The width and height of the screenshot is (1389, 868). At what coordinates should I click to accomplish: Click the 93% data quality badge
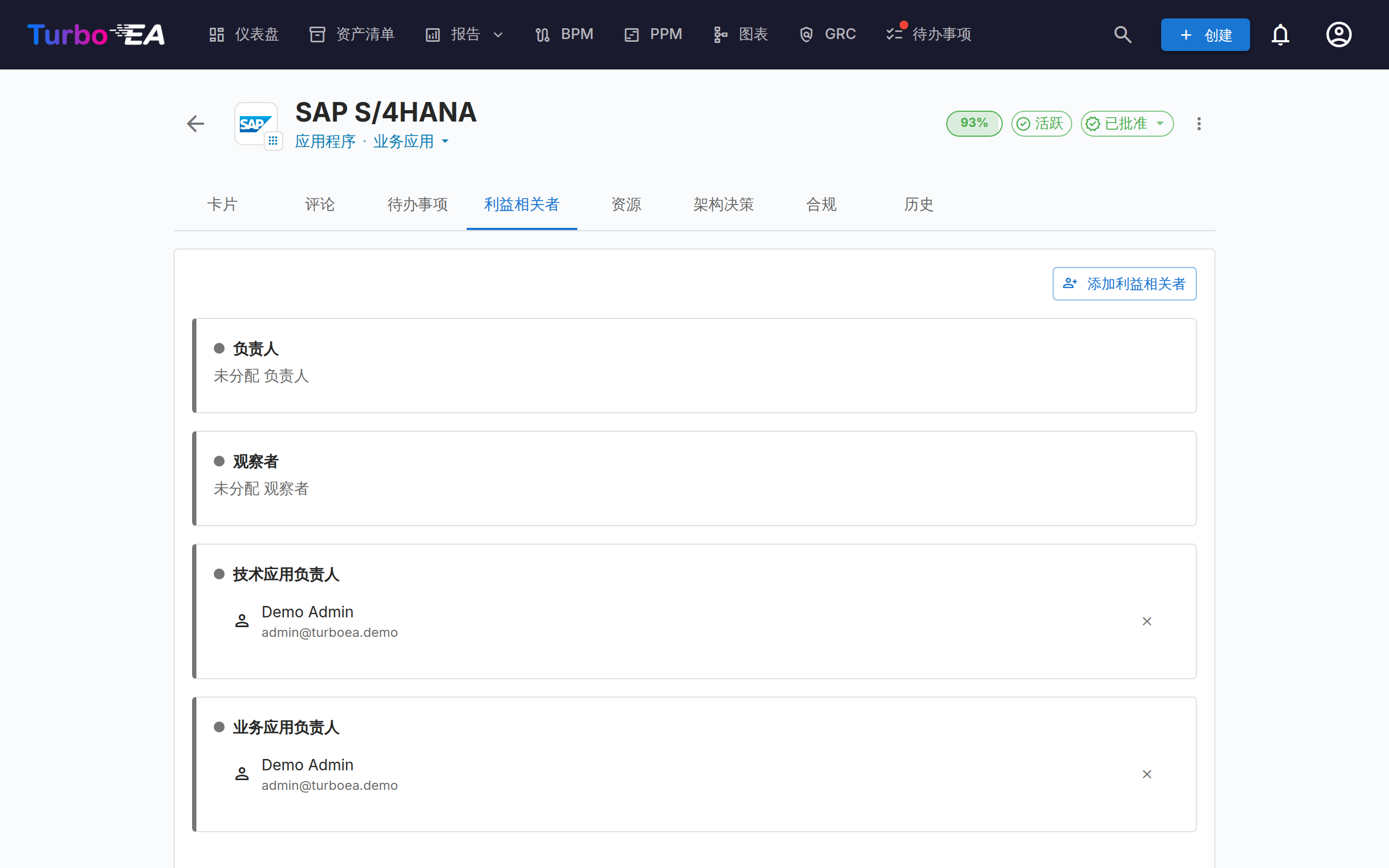tap(974, 124)
